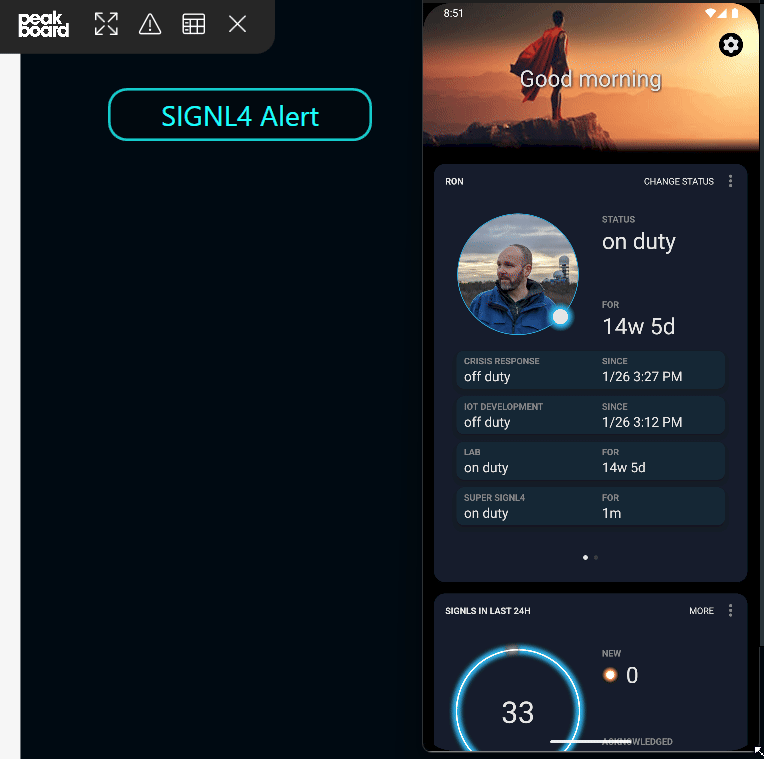This screenshot has width=764, height=759.
Task: Tap the first page indicator dot
Action: click(x=585, y=557)
